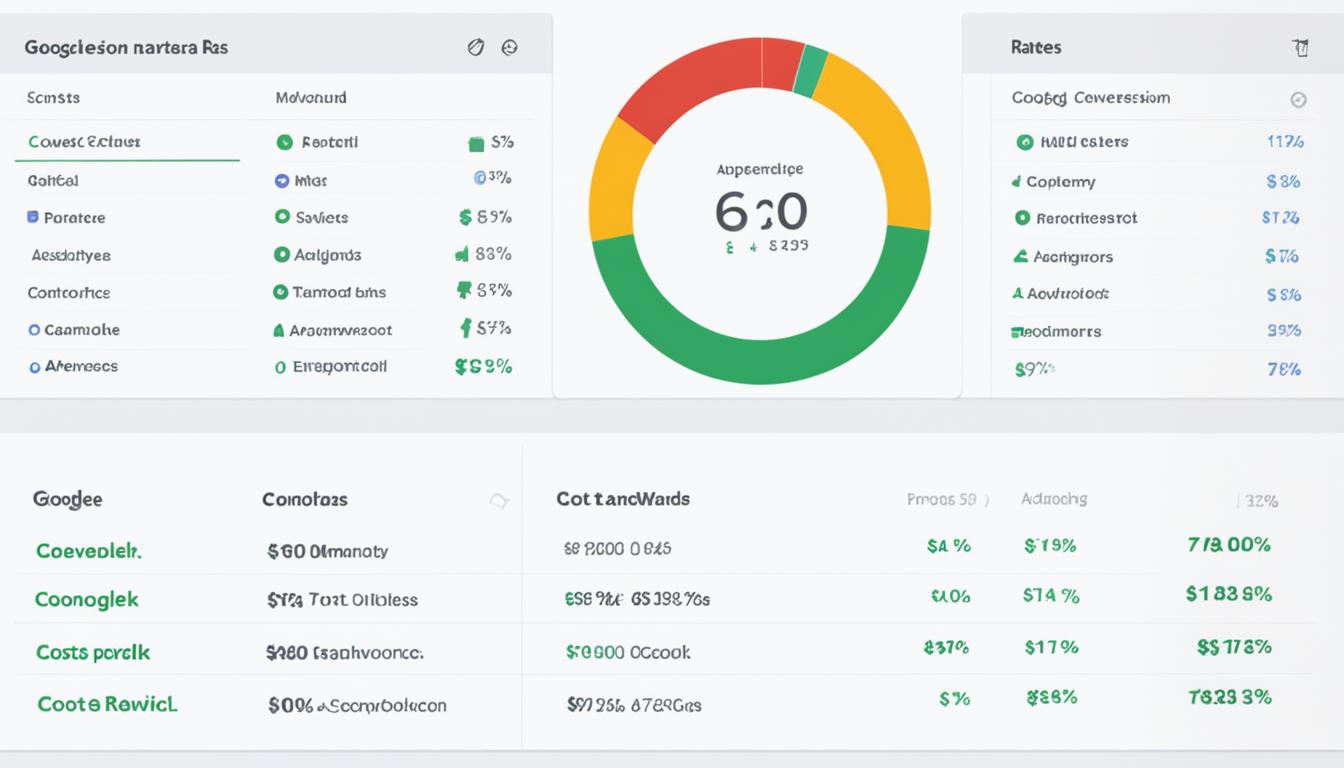This screenshot has height=768, width=1344.
Task: Toggle the green outline circle beside Erangontcoll
Action: (x=280, y=367)
